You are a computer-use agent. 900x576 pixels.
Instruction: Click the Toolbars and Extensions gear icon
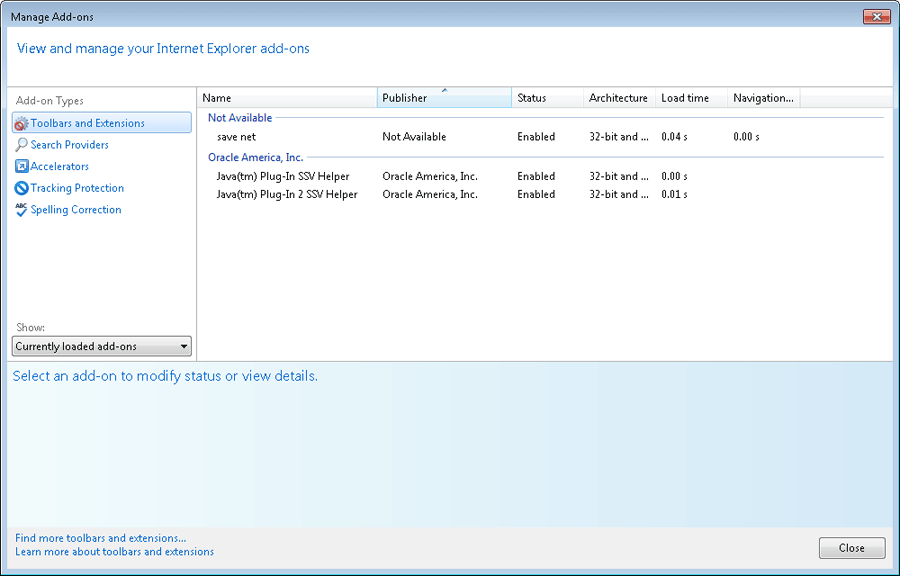pyautogui.click(x=21, y=123)
